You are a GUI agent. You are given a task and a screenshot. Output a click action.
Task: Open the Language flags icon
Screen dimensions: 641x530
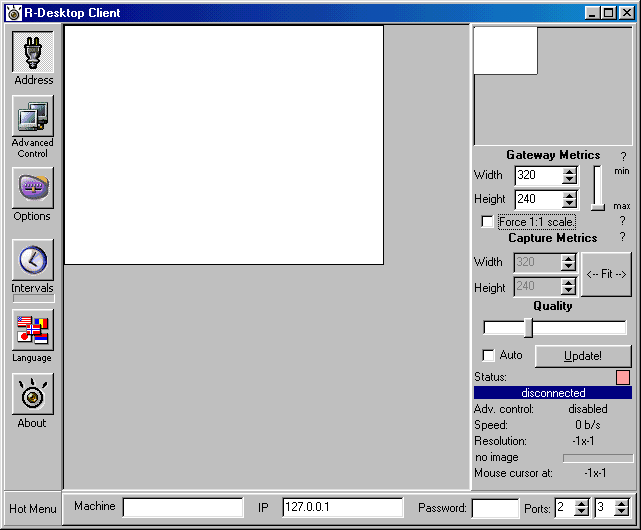tap(32, 330)
